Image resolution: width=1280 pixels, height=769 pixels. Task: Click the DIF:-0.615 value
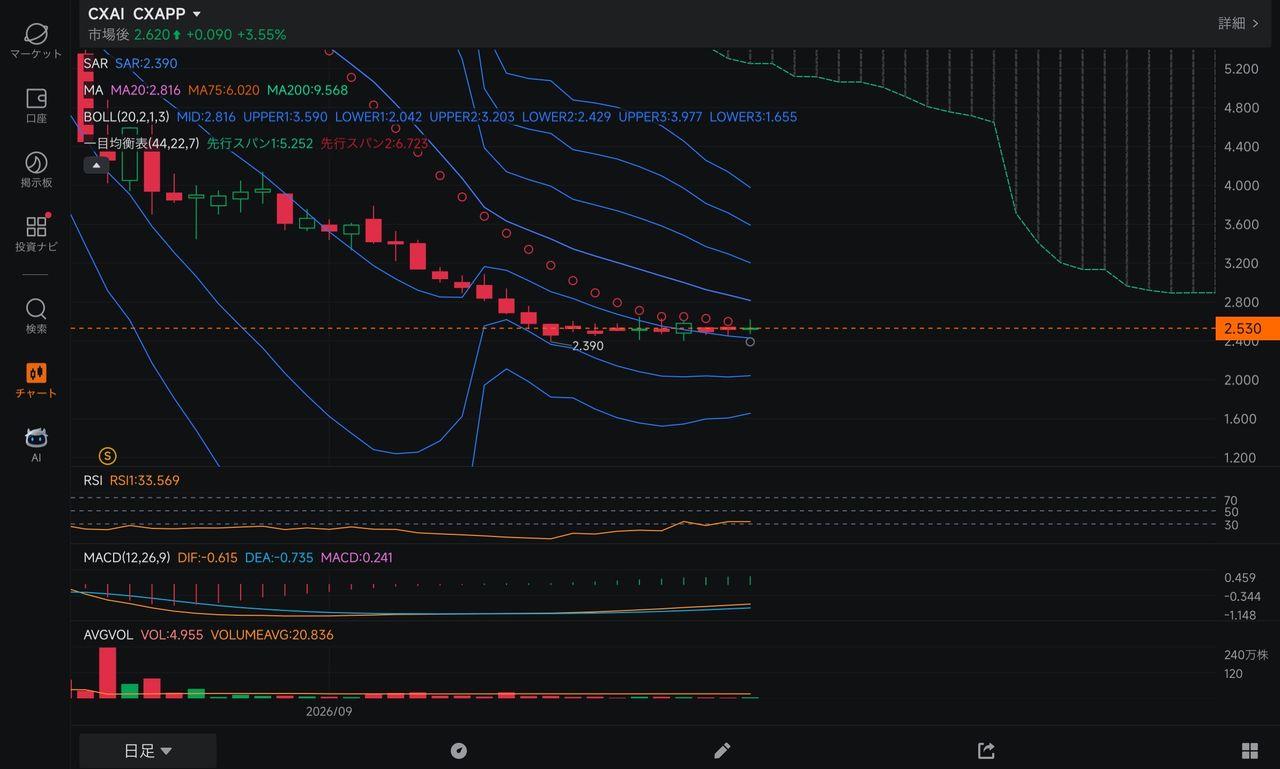tap(207, 557)
